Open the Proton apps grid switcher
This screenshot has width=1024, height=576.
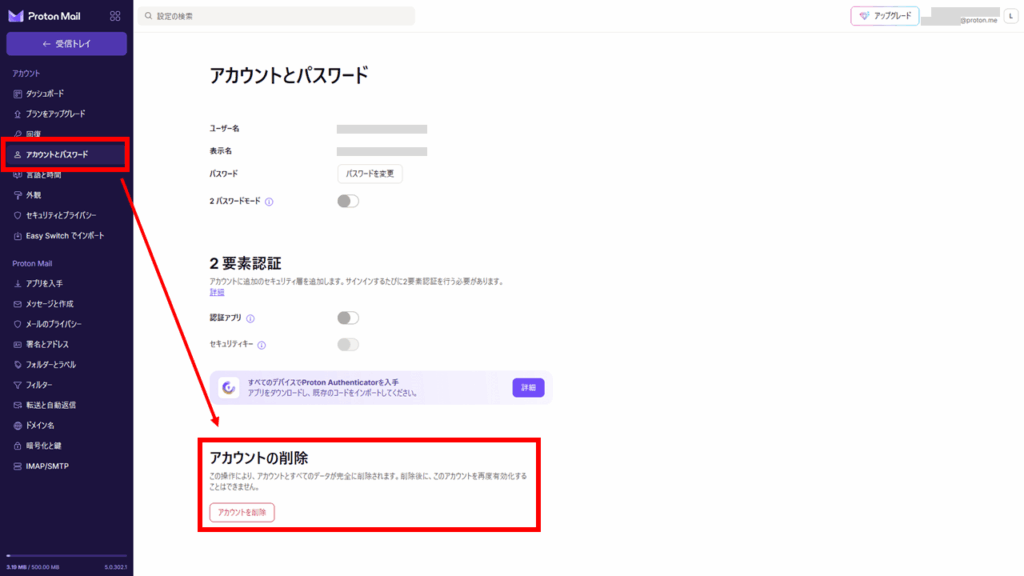(x=115, y=16)
